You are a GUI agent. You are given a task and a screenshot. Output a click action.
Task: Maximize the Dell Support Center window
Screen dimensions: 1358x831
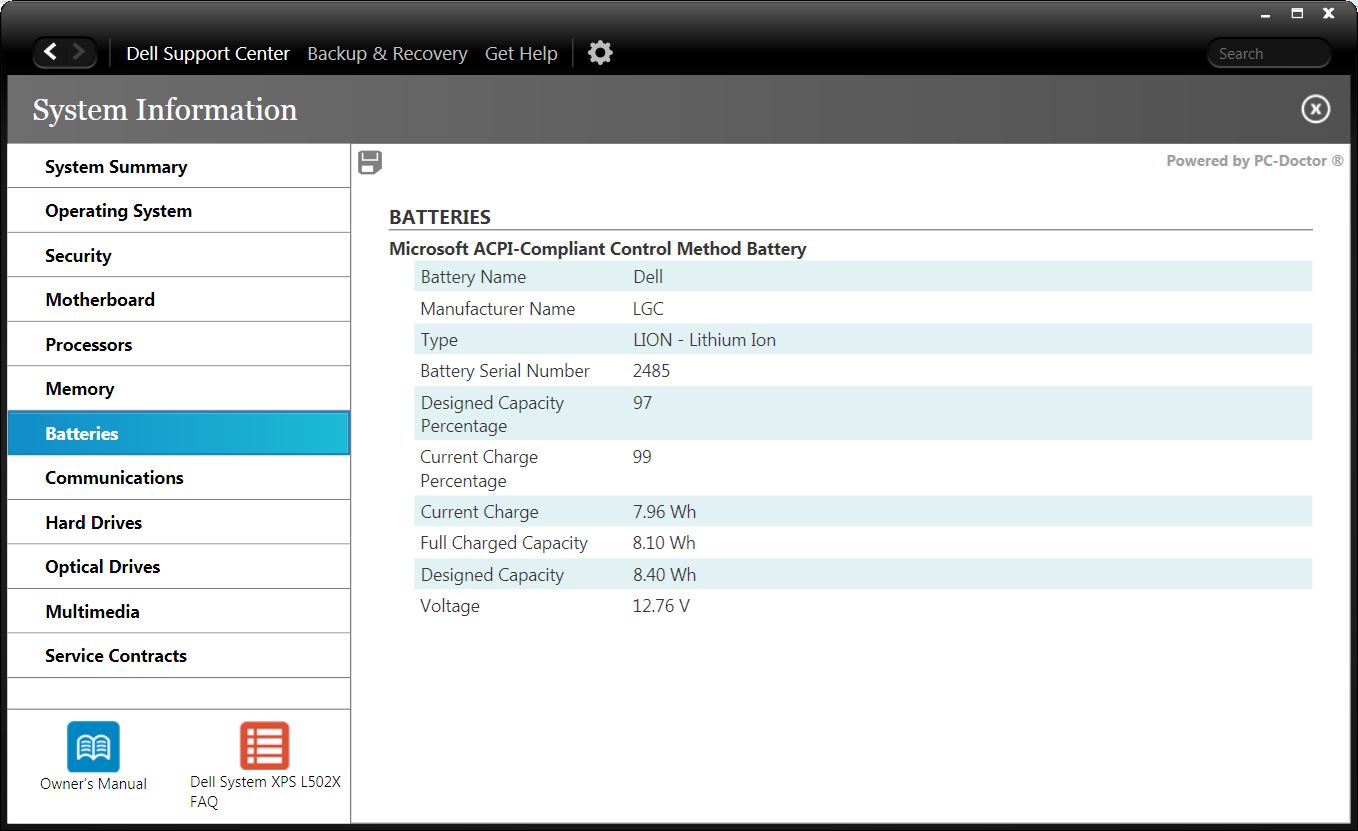[1297, 13]
